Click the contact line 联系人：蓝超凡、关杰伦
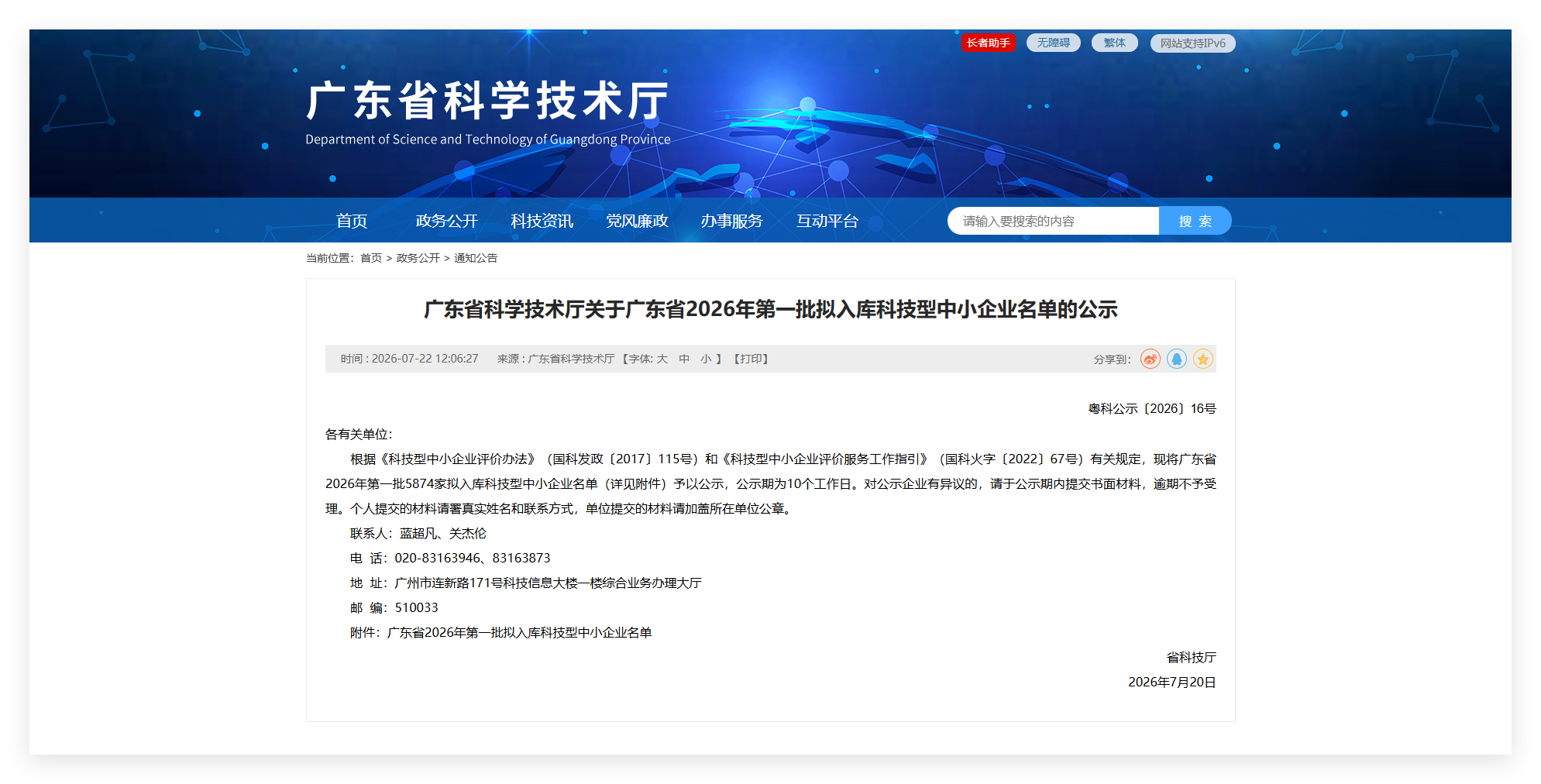The width and height of the screenshot is (1541, 784). tap(418, 533)
